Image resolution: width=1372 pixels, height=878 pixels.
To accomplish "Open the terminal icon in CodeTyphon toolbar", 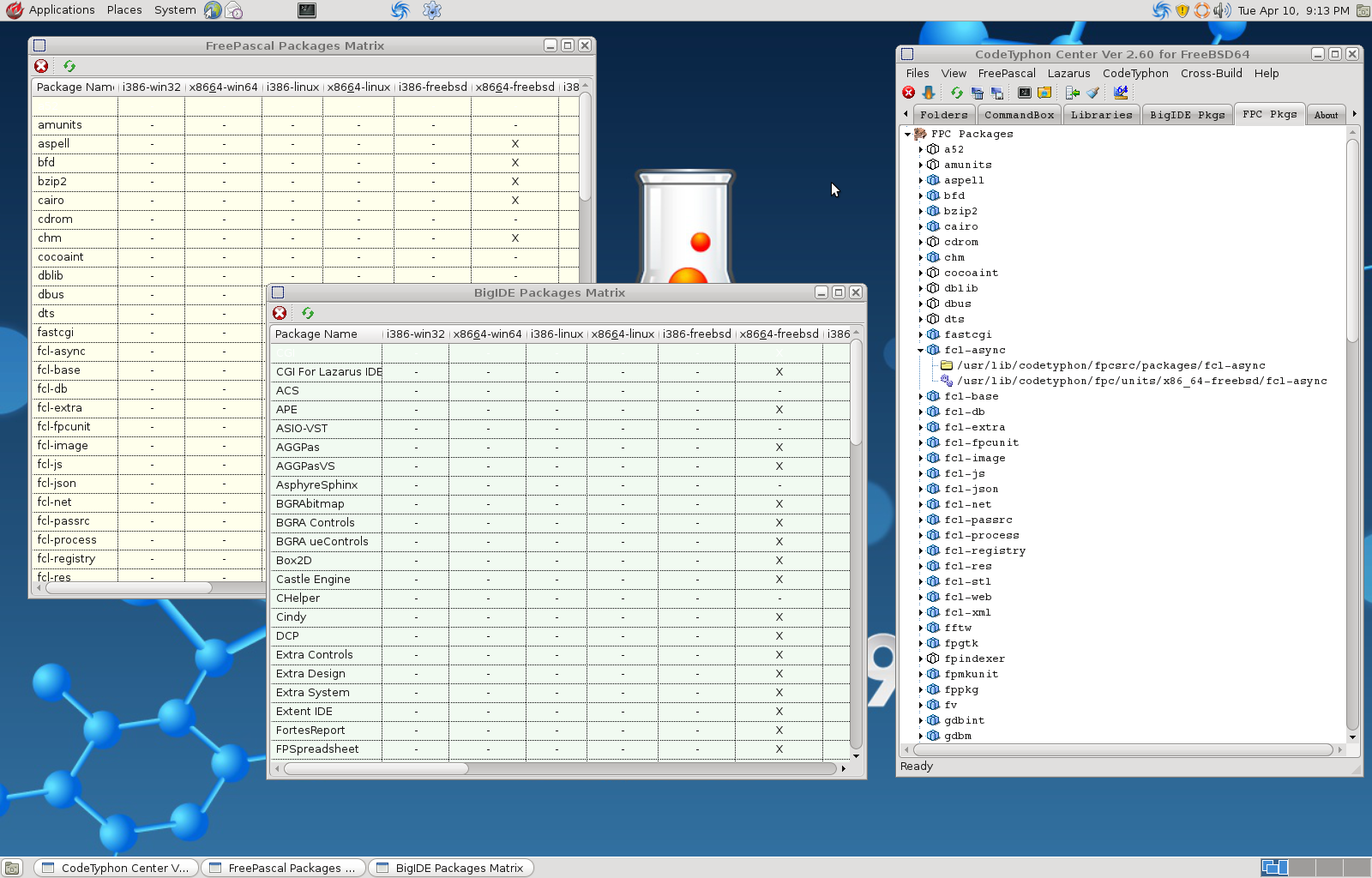I will pos(1025,93).
